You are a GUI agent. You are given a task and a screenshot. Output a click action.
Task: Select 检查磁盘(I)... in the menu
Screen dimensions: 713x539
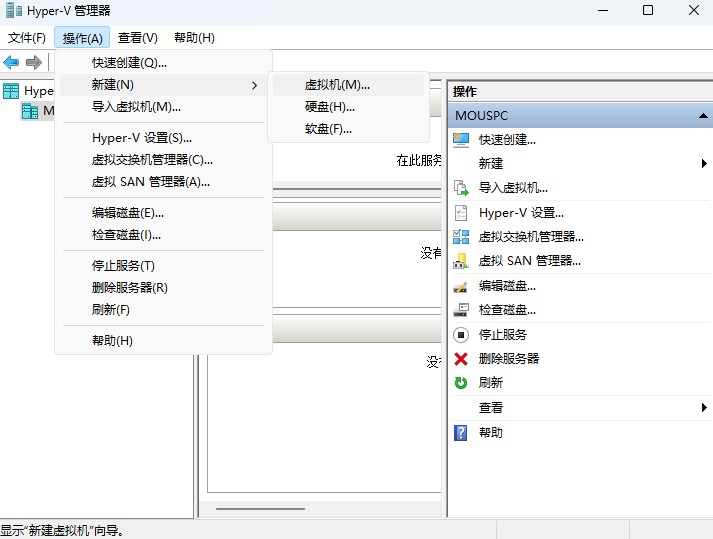[163, 235]
